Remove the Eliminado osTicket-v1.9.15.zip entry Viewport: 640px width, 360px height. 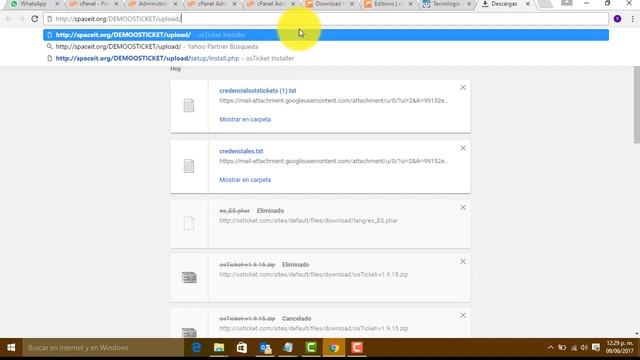tap(463, 261)
